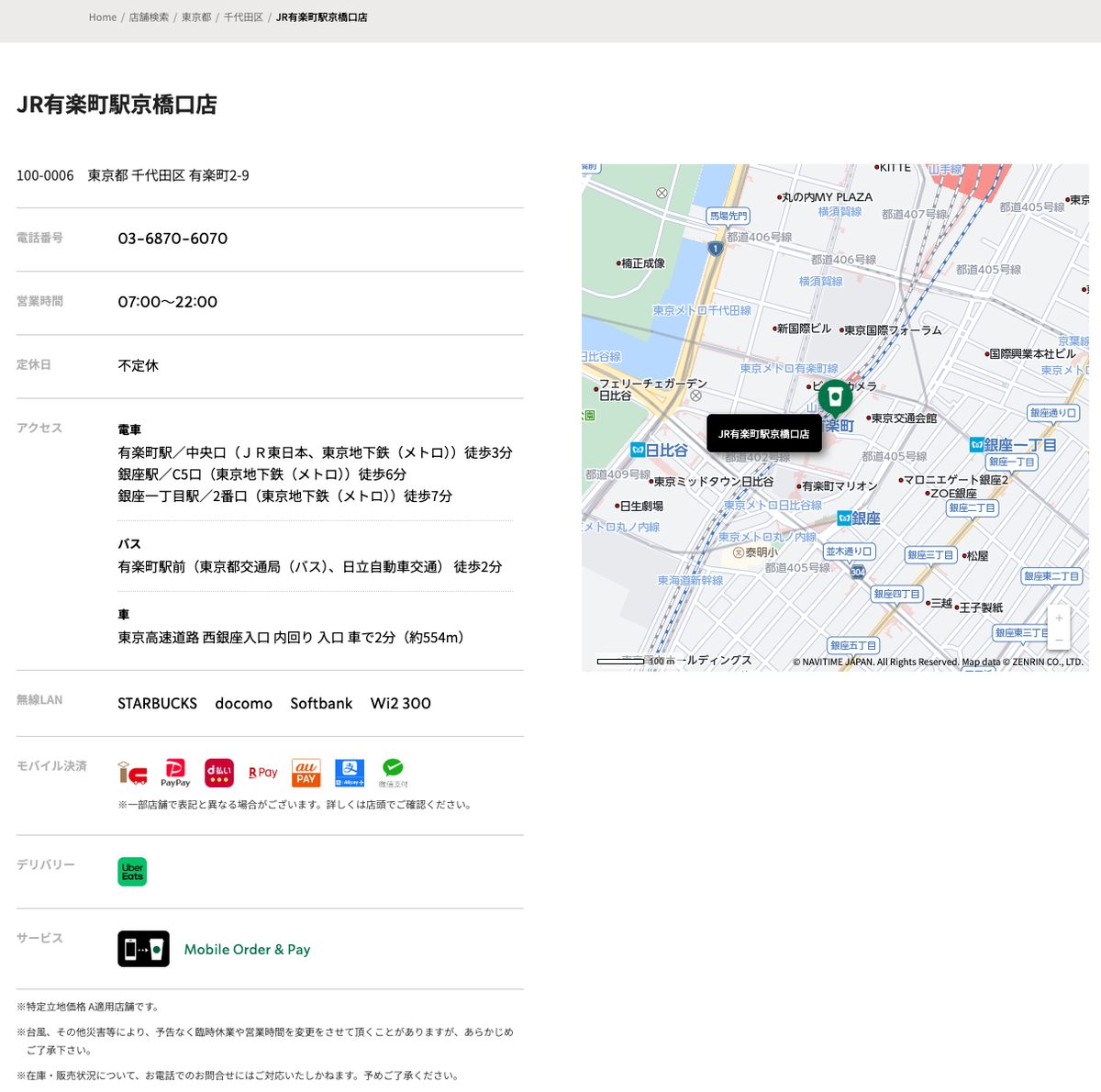Zoom out the map with minus button
1101x1092 pixels.
1059,639
